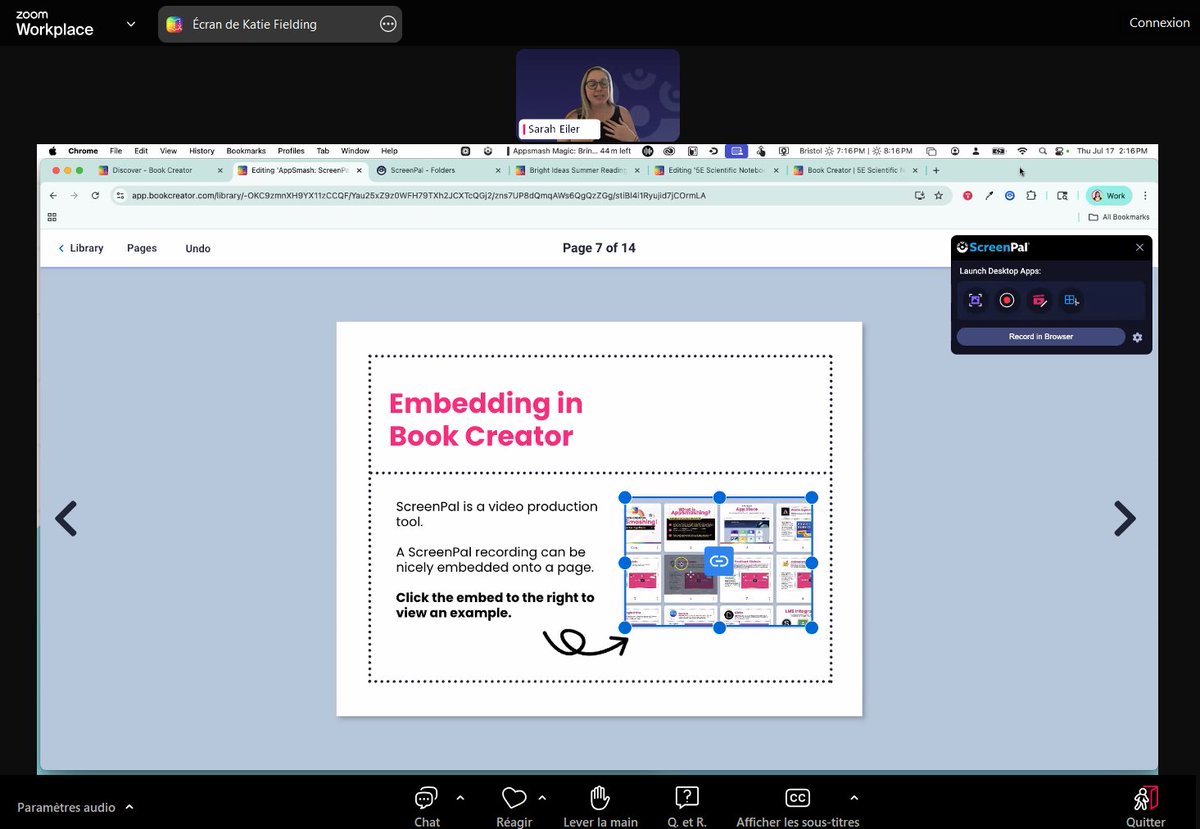Image resolution: width=1200 pixels, height=829 pixels.
Task: Open Zoom Chat panel
Action: [x=427, y=806]
